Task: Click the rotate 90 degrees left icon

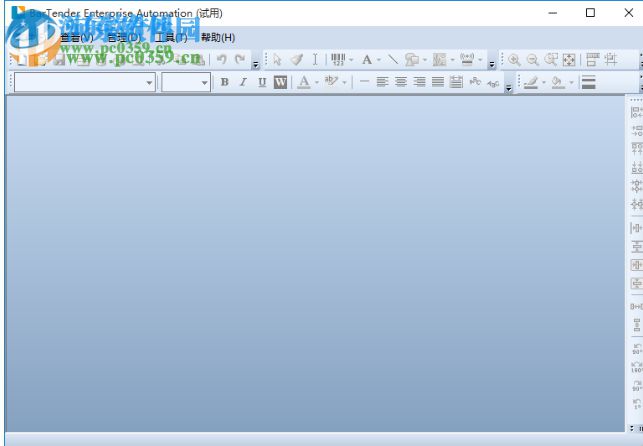Action: 637,348
